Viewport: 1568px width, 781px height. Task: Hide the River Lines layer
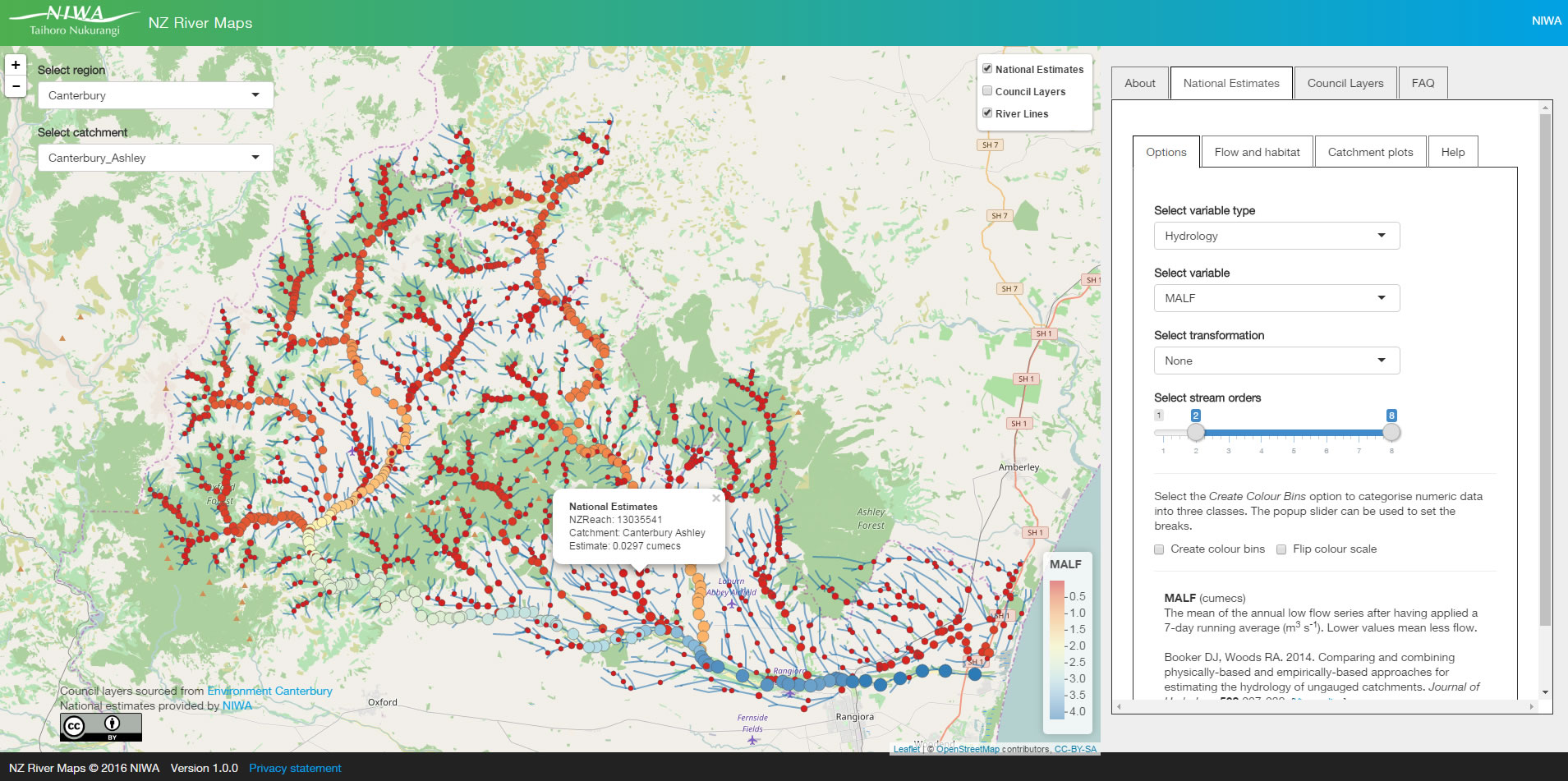click(x=987, y=113)
